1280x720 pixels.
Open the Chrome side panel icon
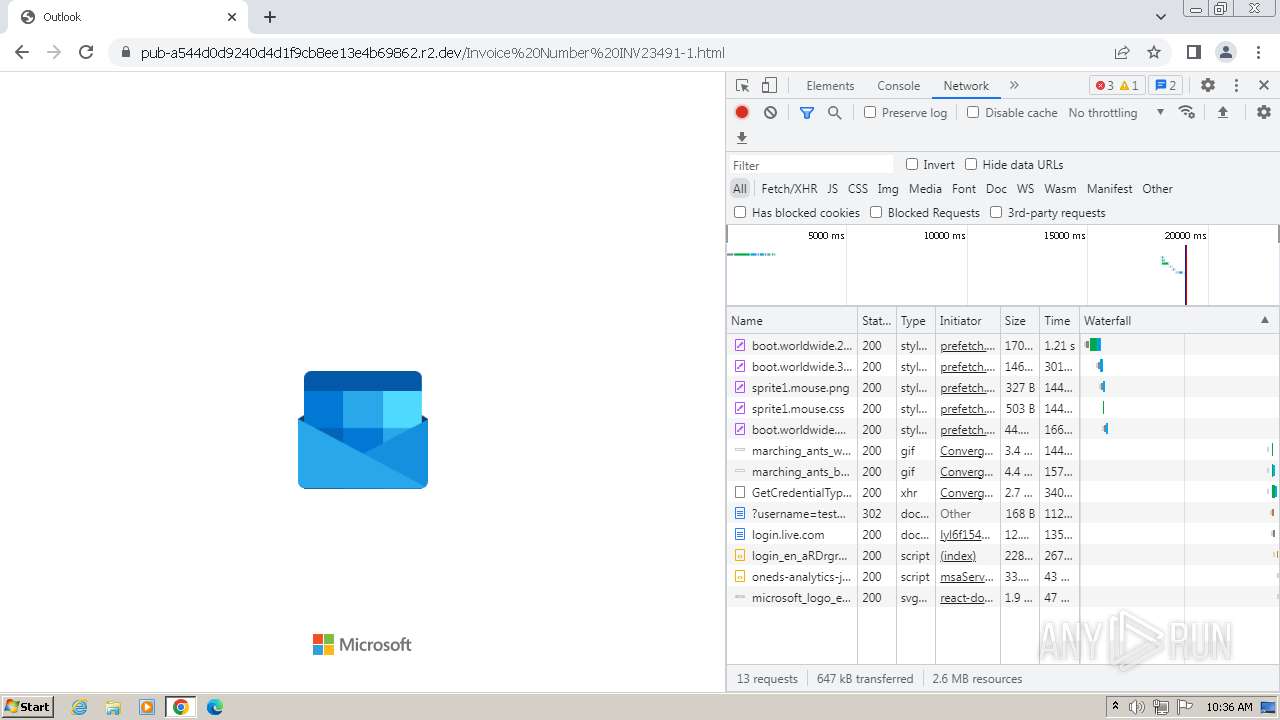(1194, 52)
